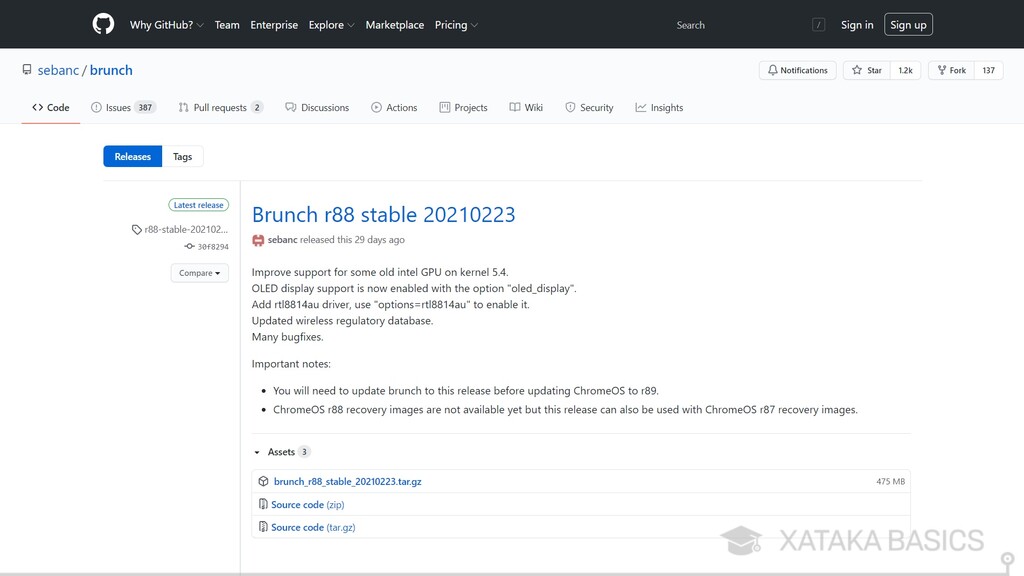Click file icon beside Source code (tar.gz)
This screenshot has height=576, width=1024.
pyautogui.click(x=263, y=526)
